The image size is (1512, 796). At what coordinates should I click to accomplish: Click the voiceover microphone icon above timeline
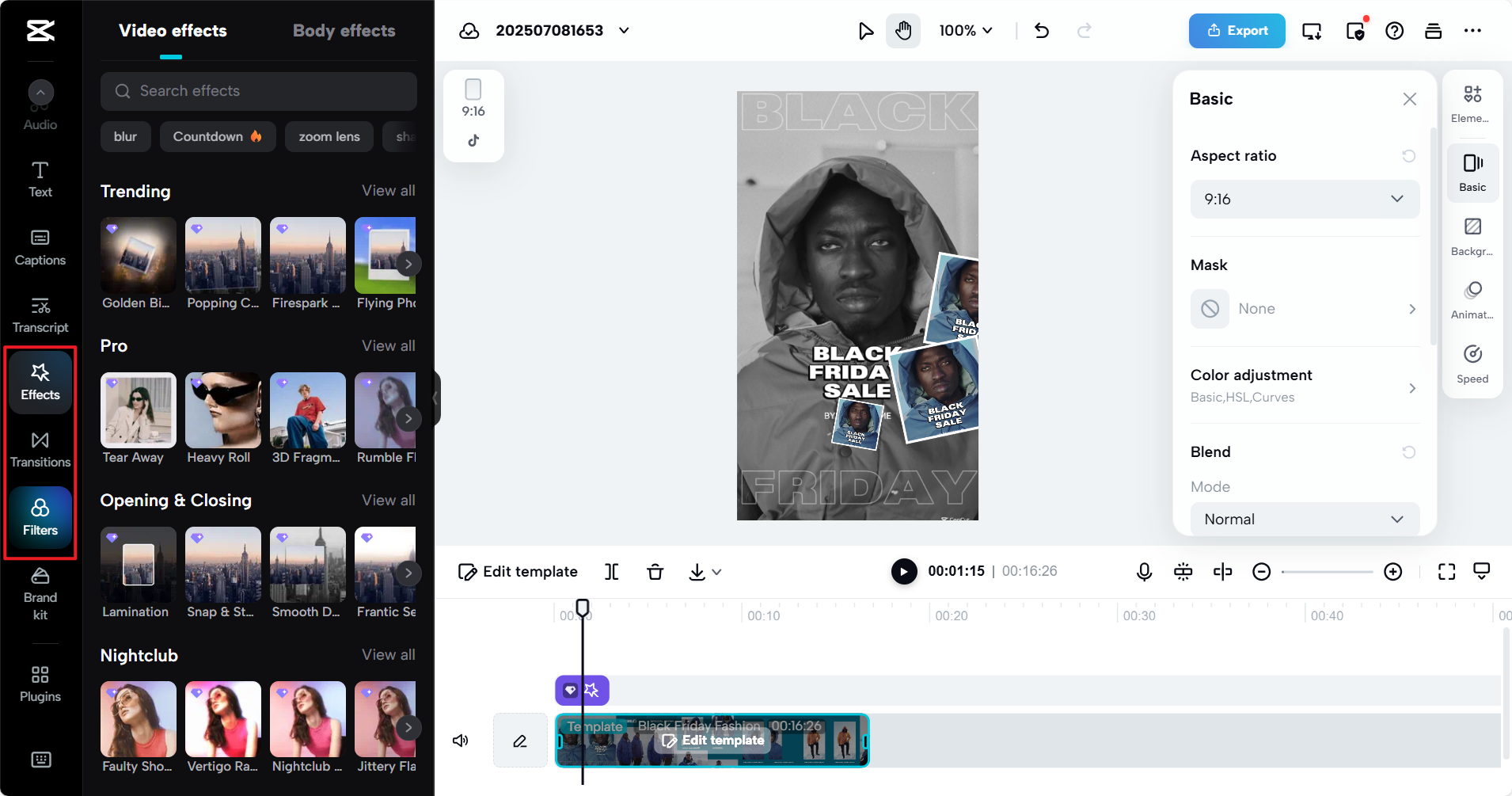[1143, 571]
